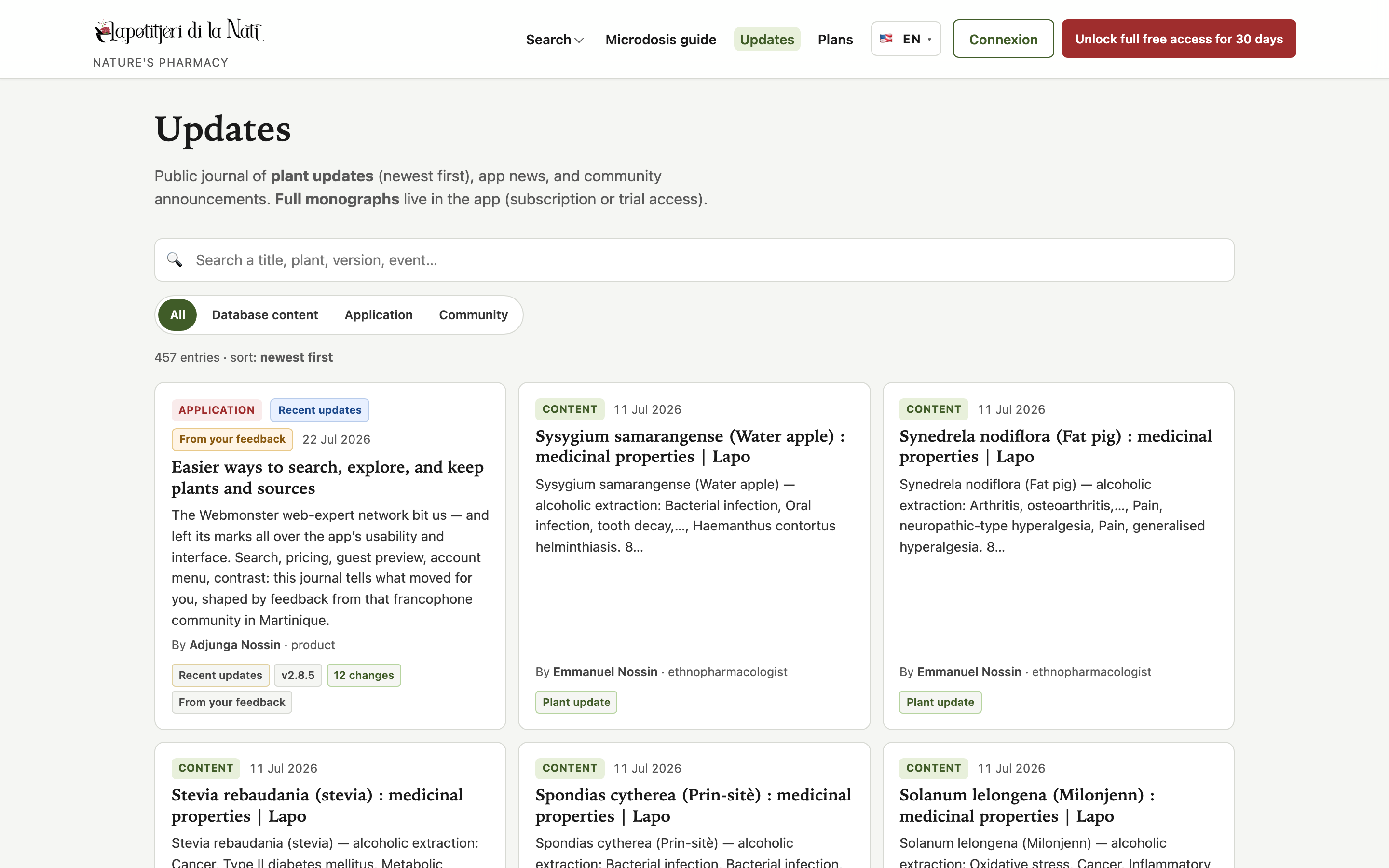This screenshot has width=1389, height=868.
Task: Click the Connexion button
Action: [1003, 39]
